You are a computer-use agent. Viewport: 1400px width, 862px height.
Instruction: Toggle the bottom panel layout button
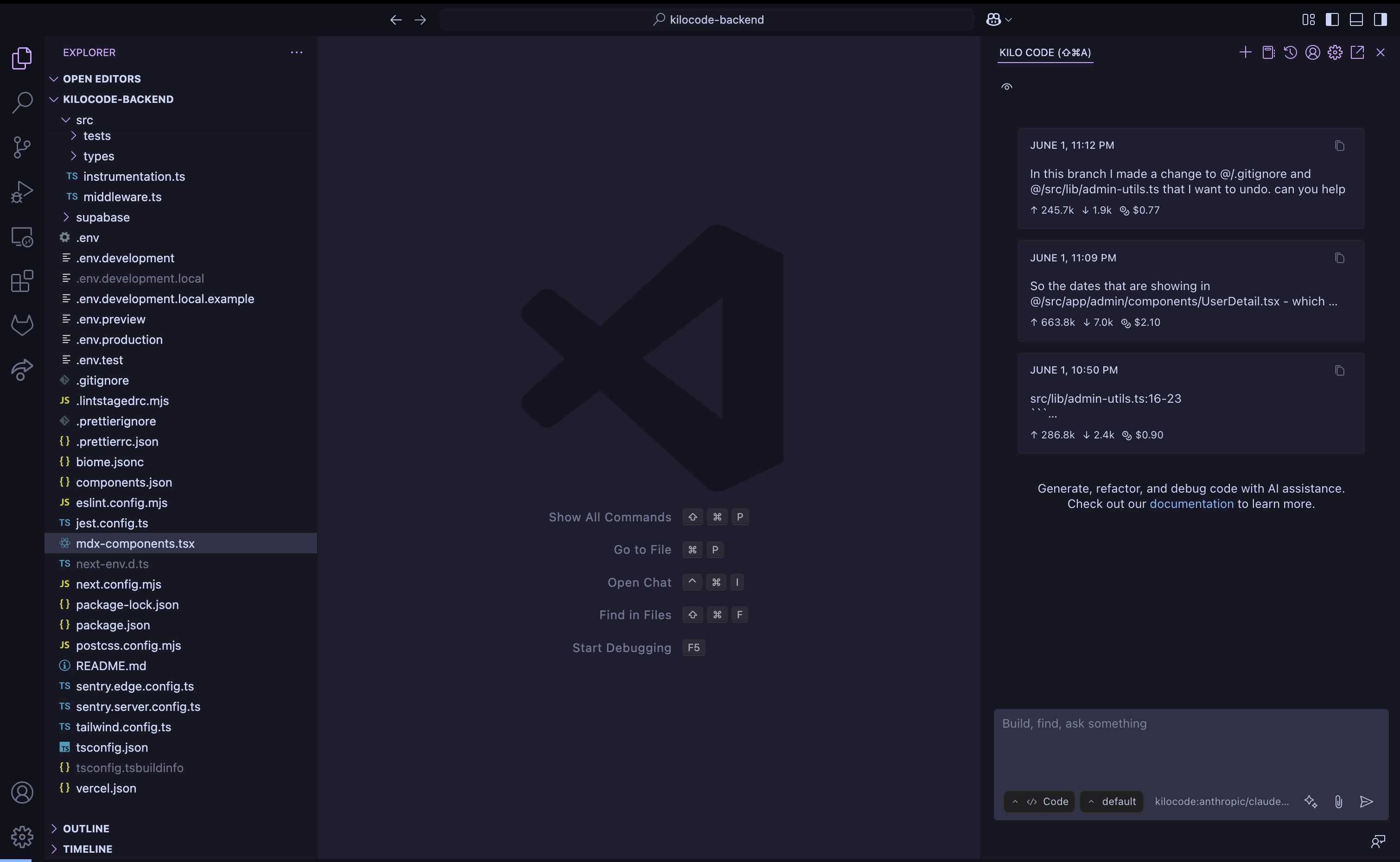(1356, 19)
